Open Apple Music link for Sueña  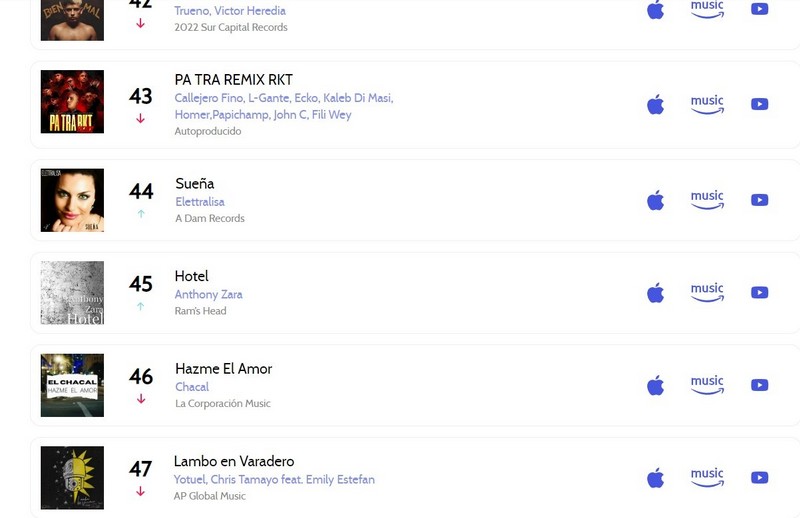[x=656, y=200]
